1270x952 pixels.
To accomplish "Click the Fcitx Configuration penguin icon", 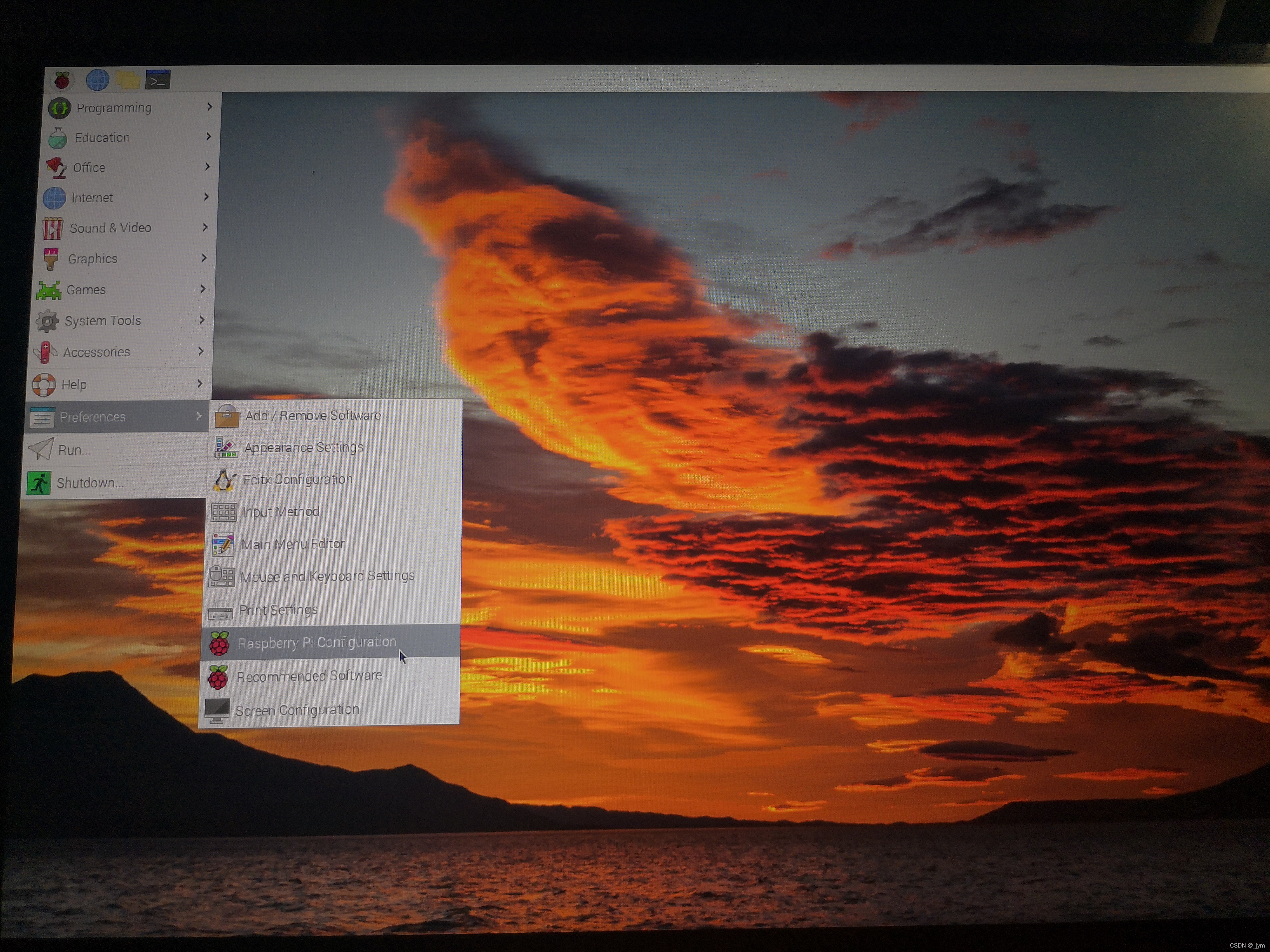I will 224,480.
